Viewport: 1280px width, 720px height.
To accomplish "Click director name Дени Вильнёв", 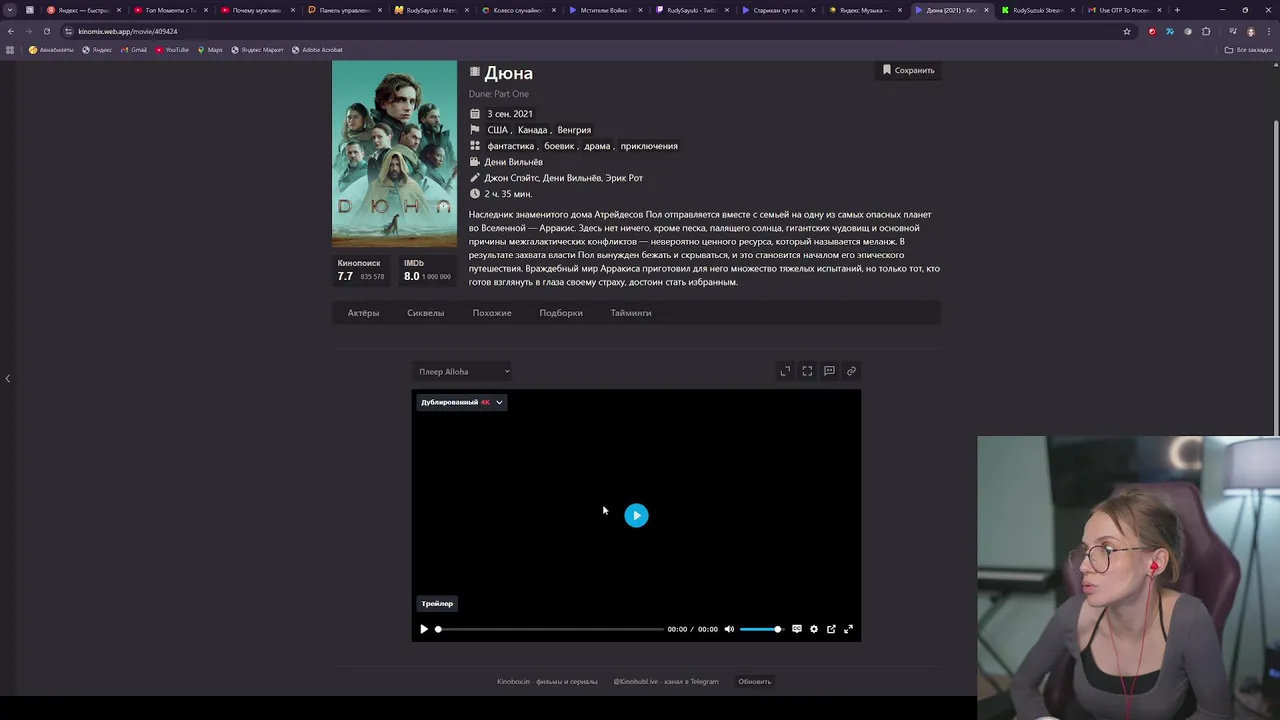I will tap(513, 162).
